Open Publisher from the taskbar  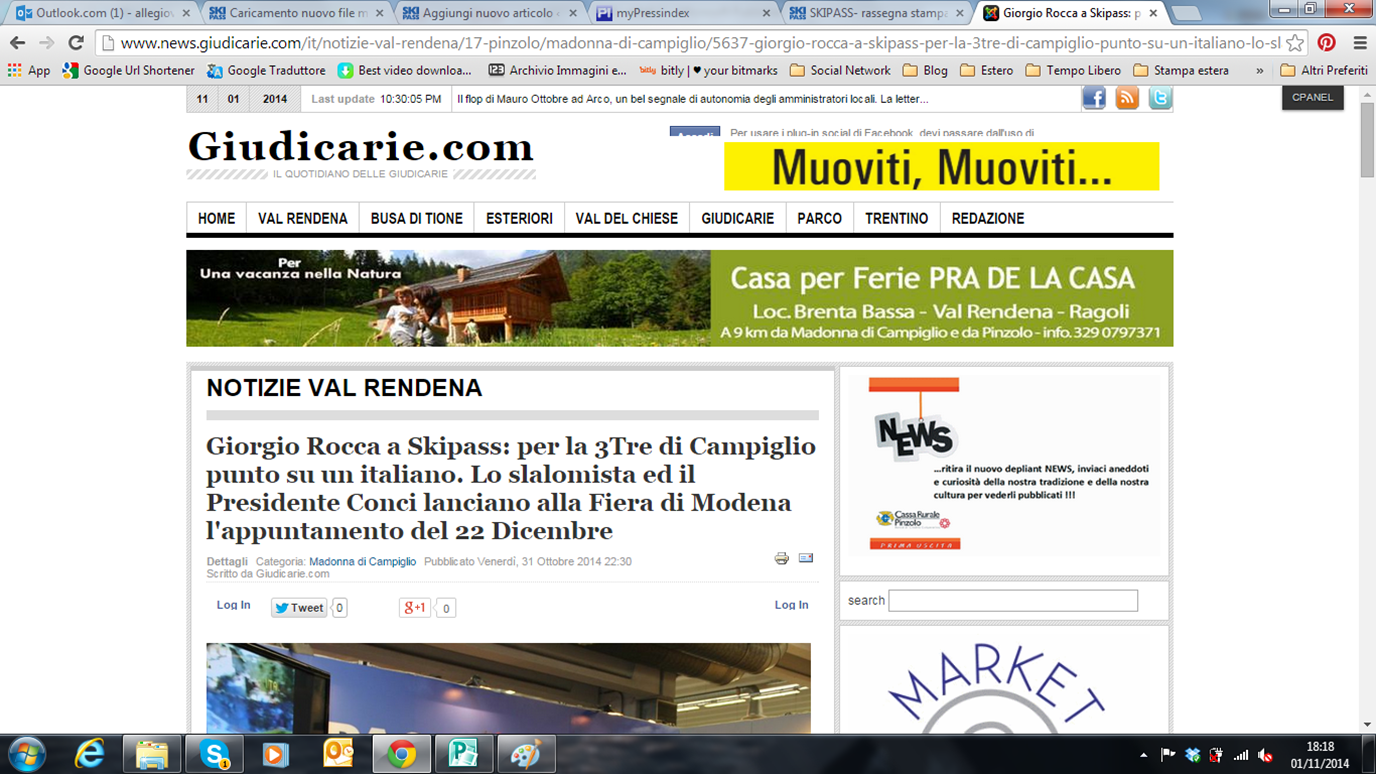pyautogui.click(x=463, y=754)
